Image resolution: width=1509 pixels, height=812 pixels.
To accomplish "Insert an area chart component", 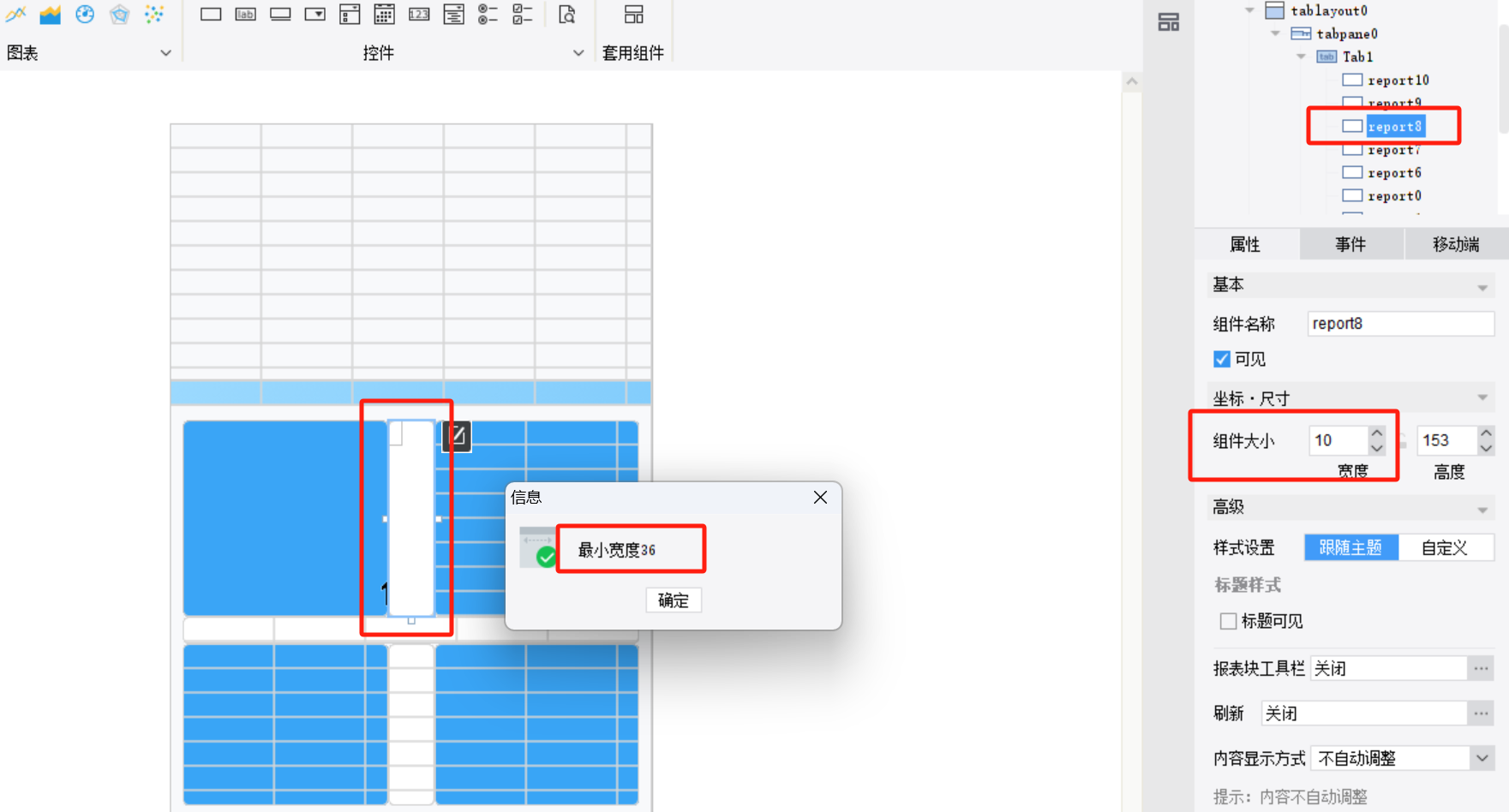I will 50,14.
